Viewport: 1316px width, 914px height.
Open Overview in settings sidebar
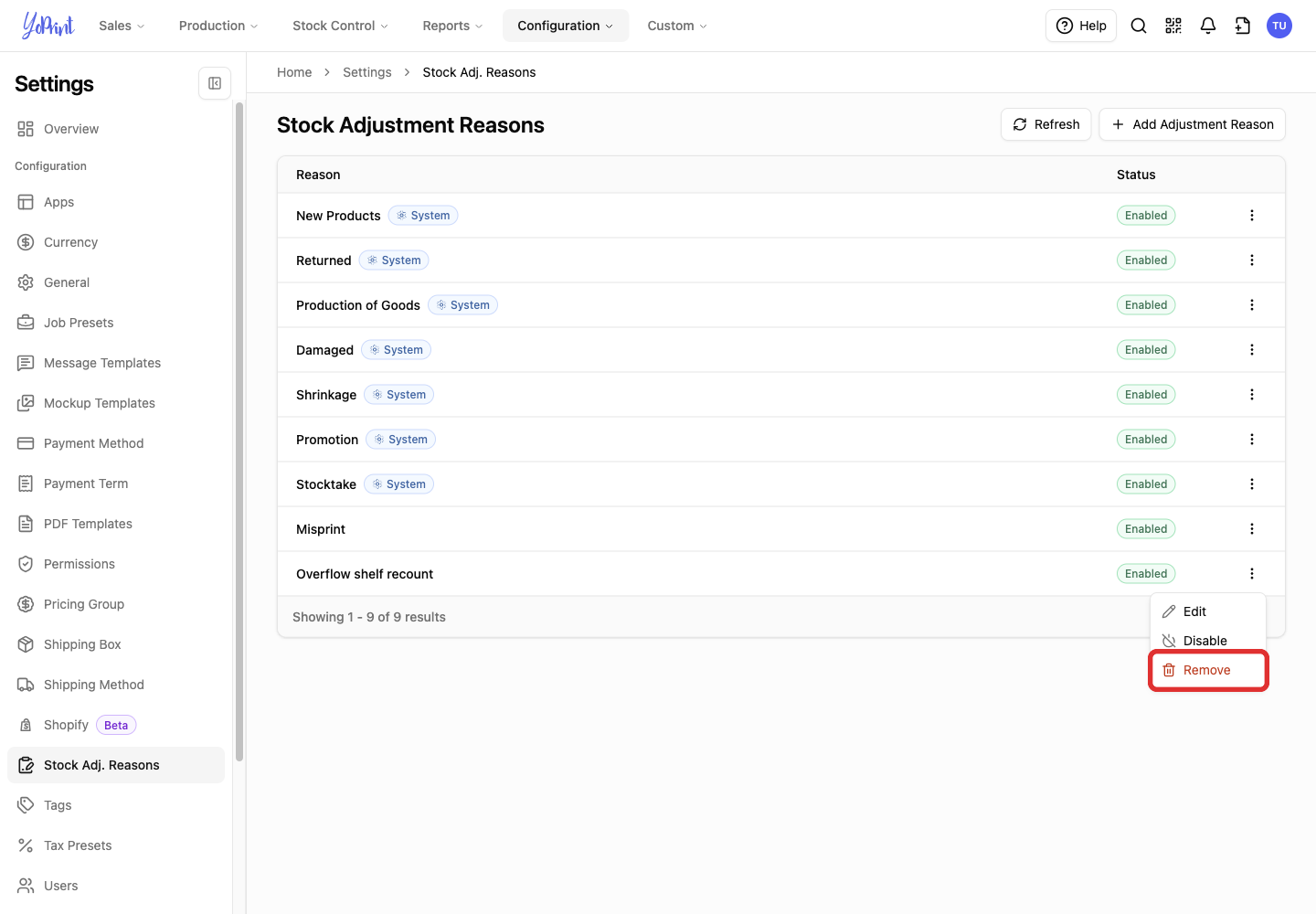pos(116,129)
